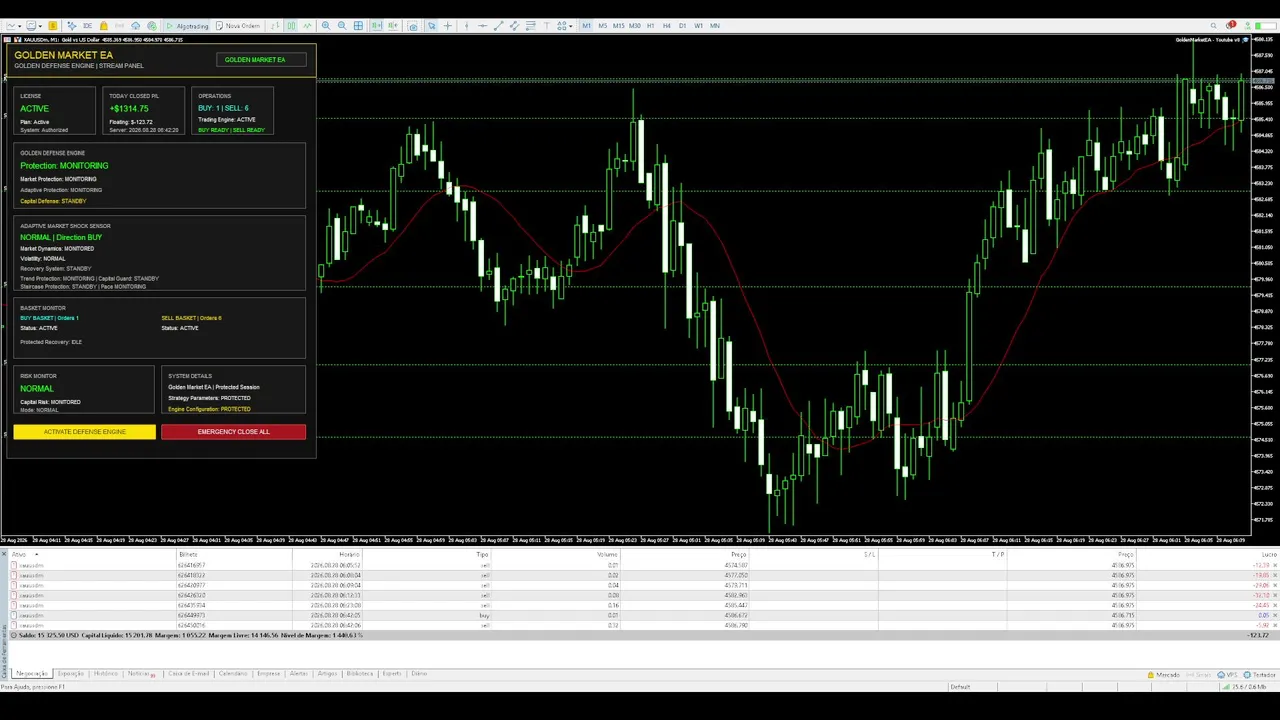
Task: Open the Calendário tab
Action: click(233, 674)
